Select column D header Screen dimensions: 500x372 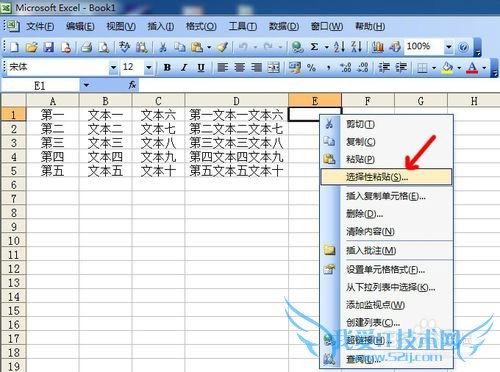(236, 101)
